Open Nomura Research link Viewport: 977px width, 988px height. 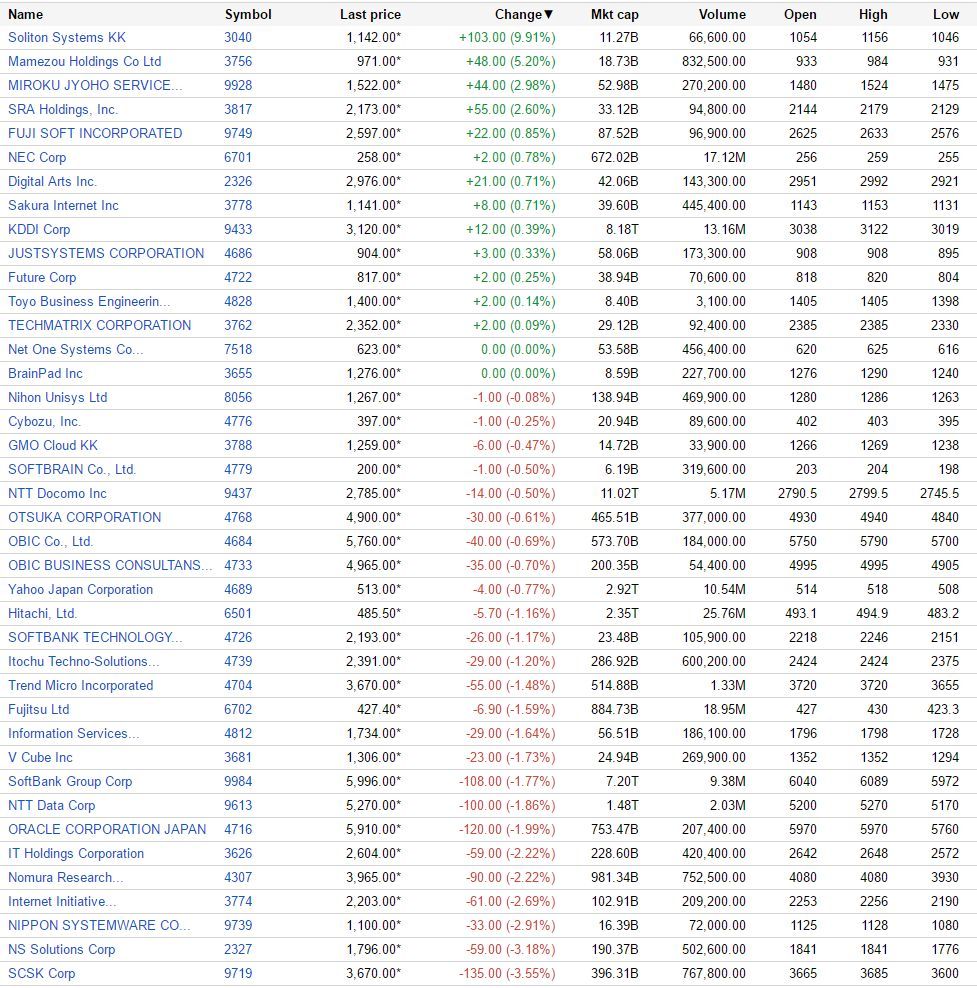coord(66,878)
